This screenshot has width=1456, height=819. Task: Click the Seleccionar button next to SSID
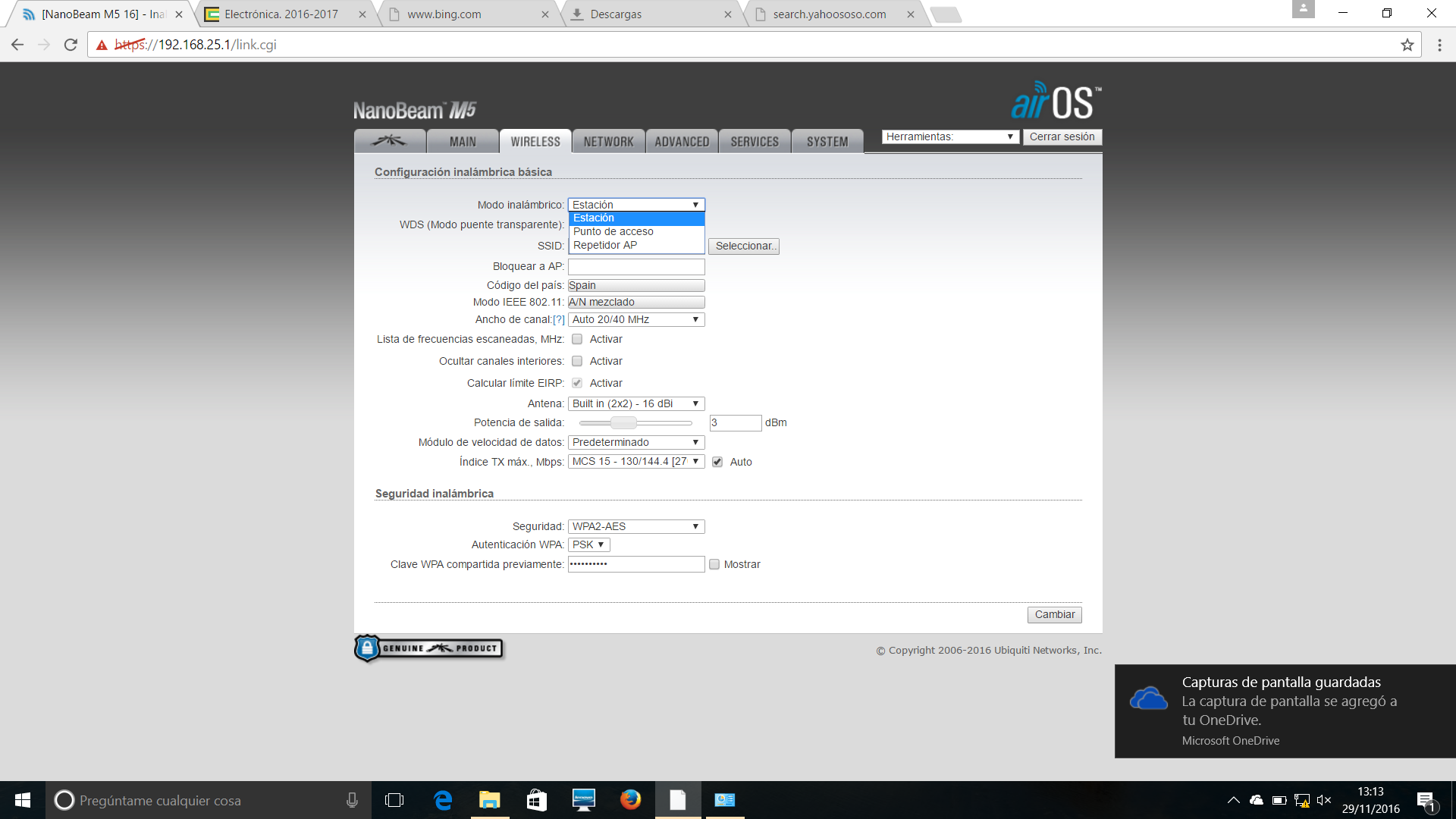[x=744, y=246]
